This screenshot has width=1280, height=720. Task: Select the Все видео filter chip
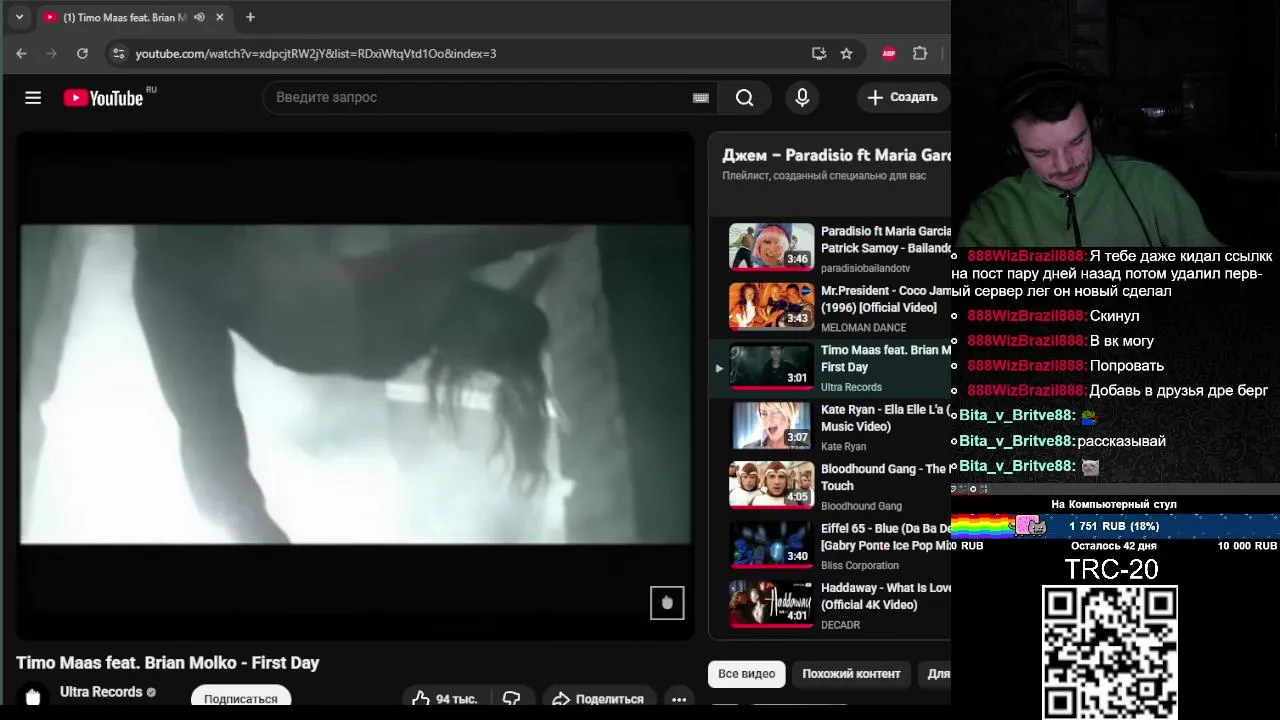coord(746,674)
